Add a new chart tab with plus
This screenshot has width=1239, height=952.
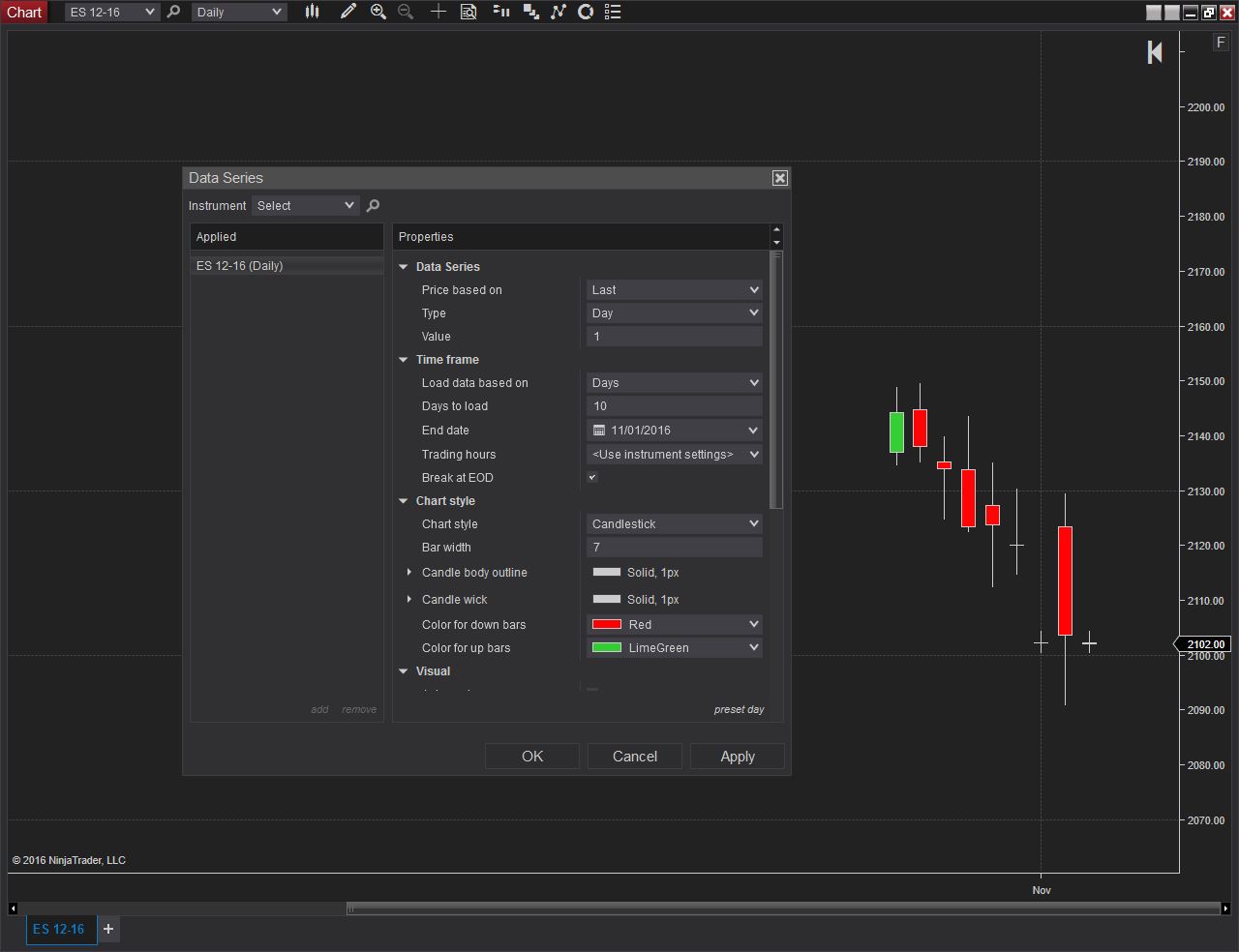point(108,929)
